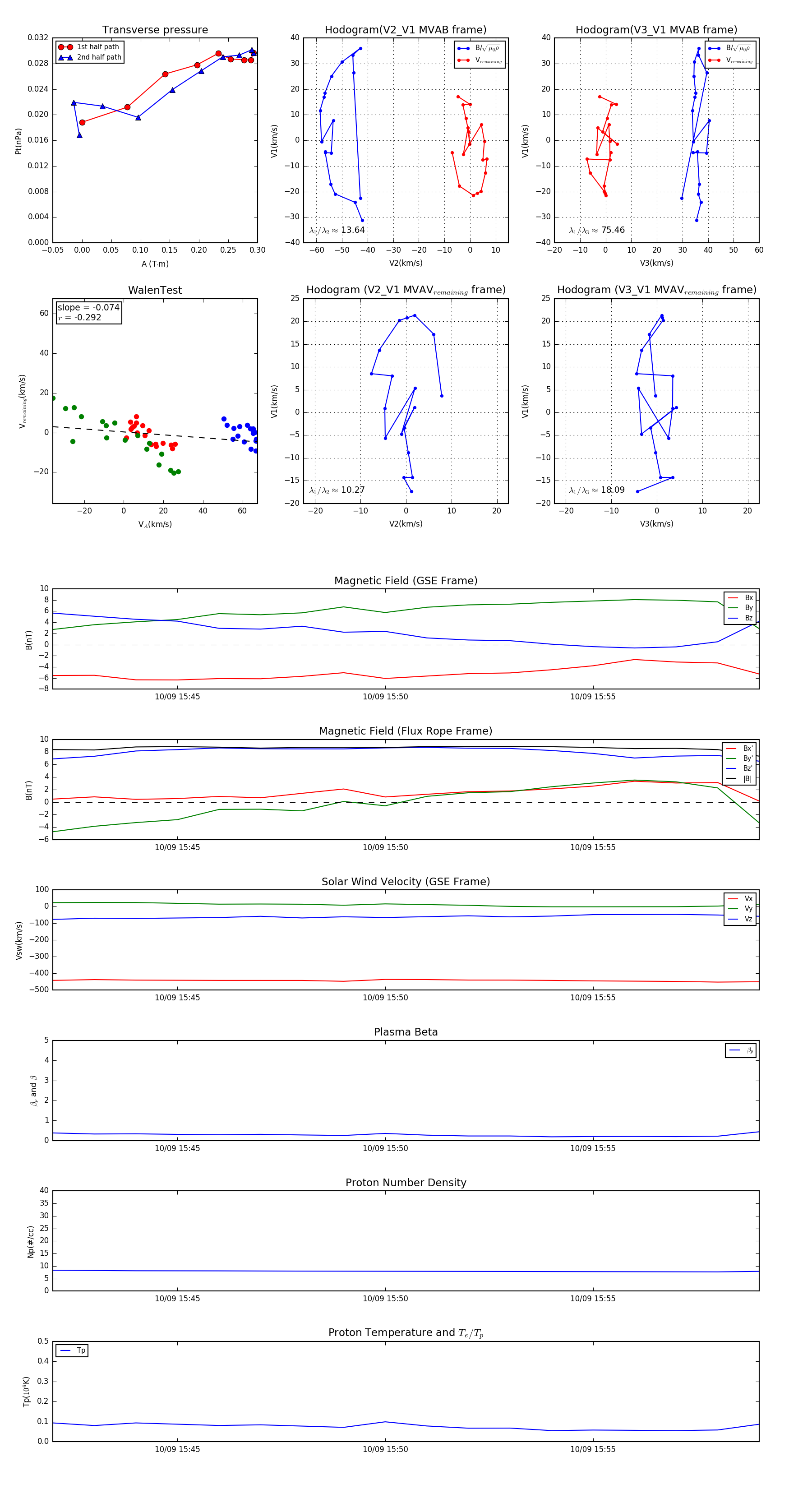Click the 'A (T·m)' x-axis label
The image size is (812, 1489).
(x=155, y=264)
